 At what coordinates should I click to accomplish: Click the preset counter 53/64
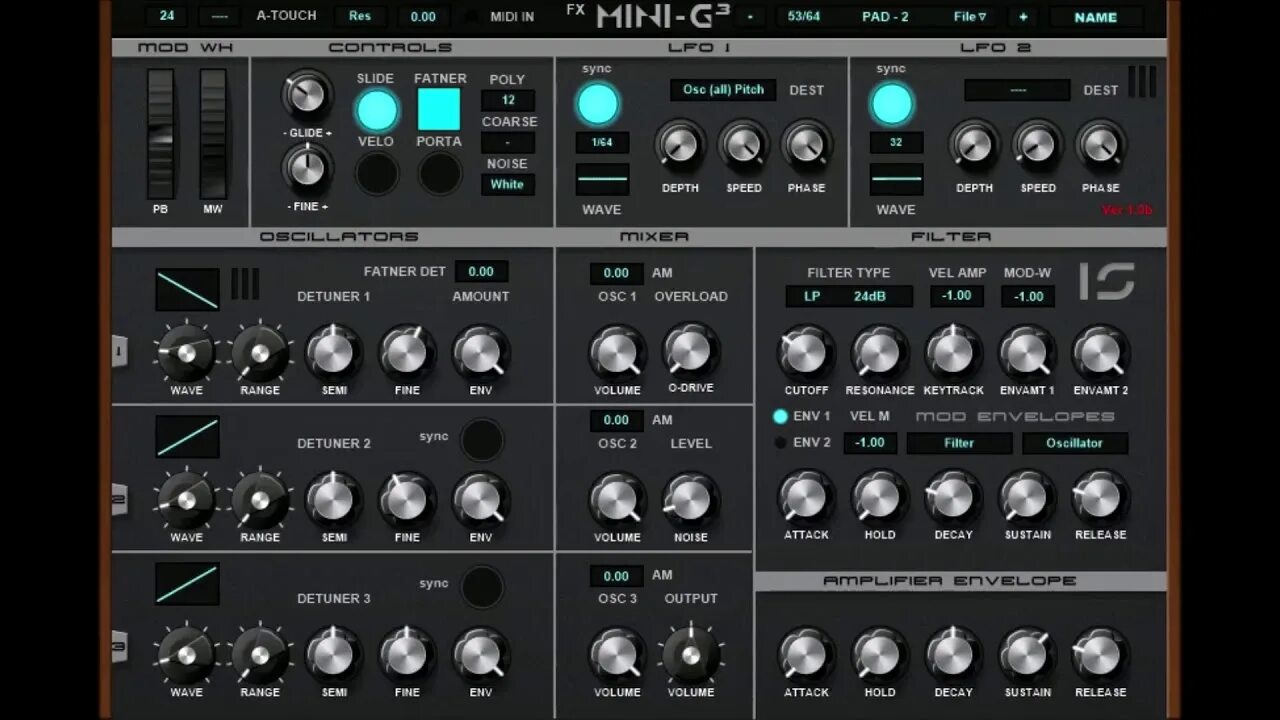pyautogui.click(x=803, y=16)
